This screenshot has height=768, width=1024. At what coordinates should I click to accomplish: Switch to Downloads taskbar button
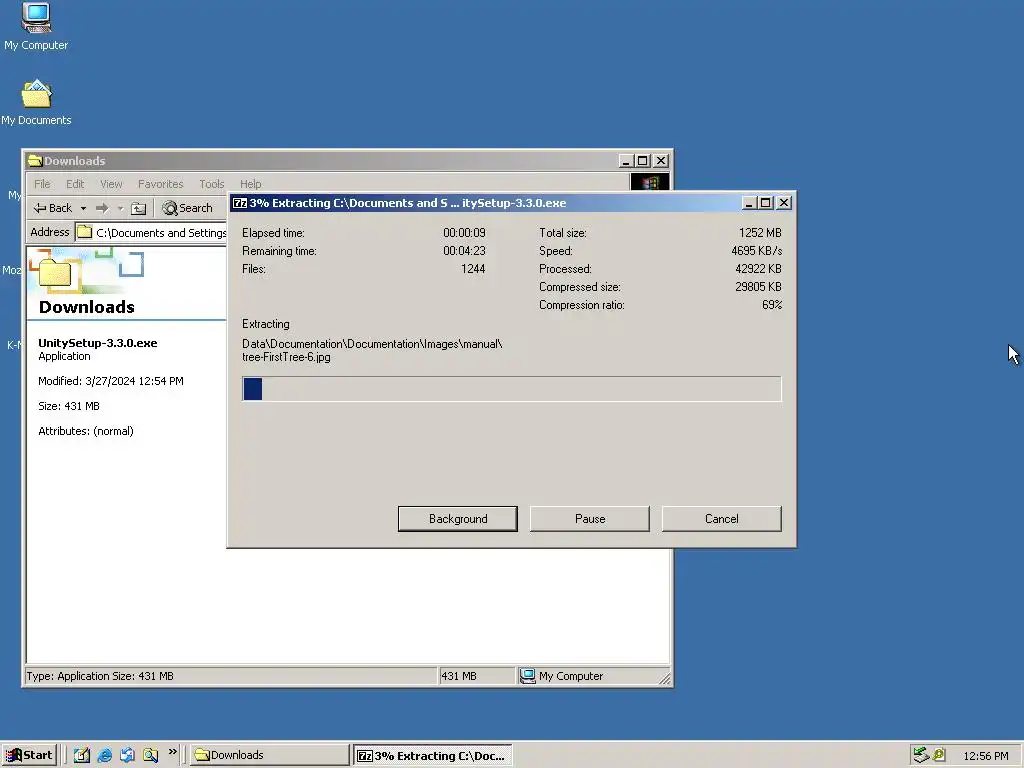270,755
